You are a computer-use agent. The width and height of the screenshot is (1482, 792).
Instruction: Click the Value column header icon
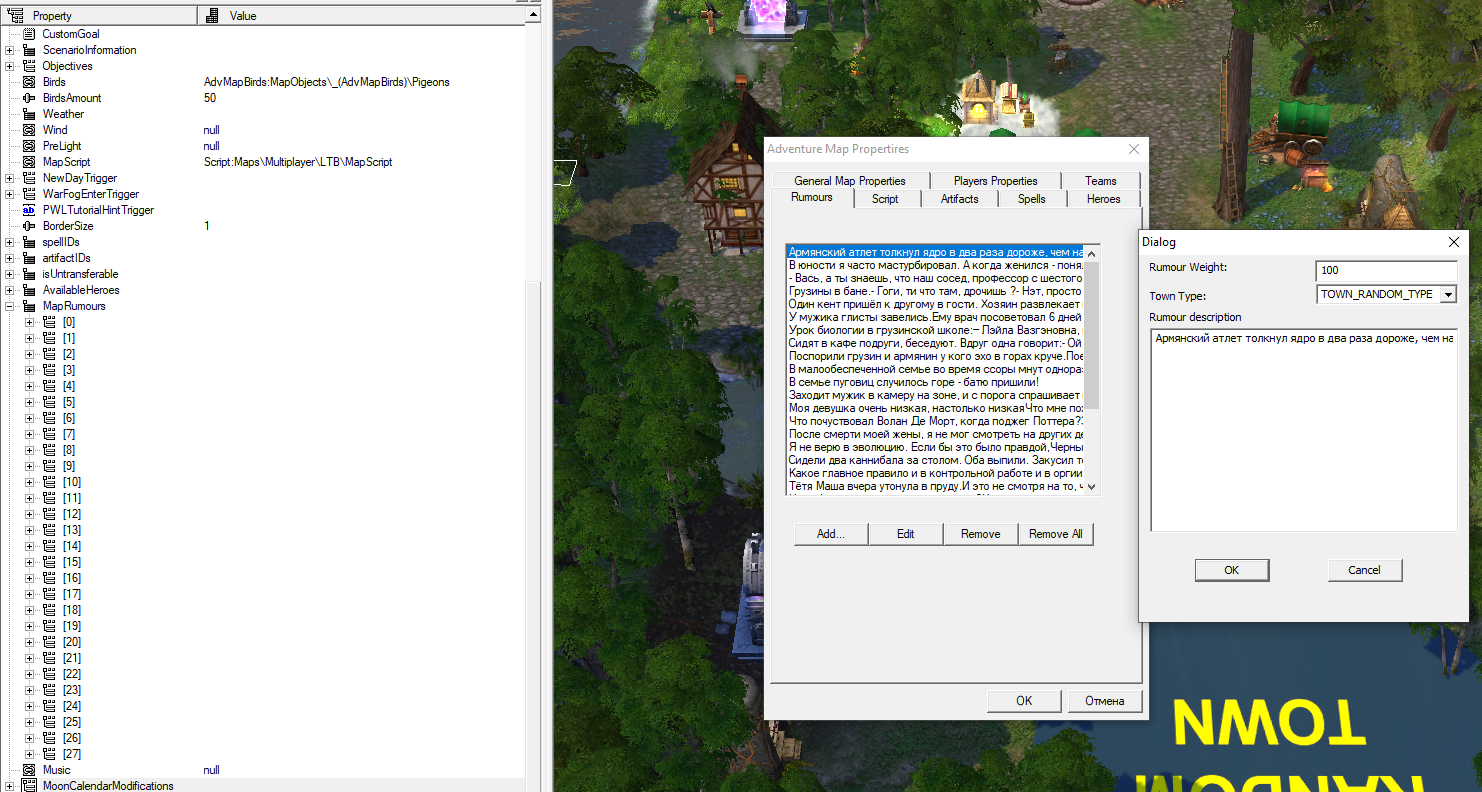212,16
